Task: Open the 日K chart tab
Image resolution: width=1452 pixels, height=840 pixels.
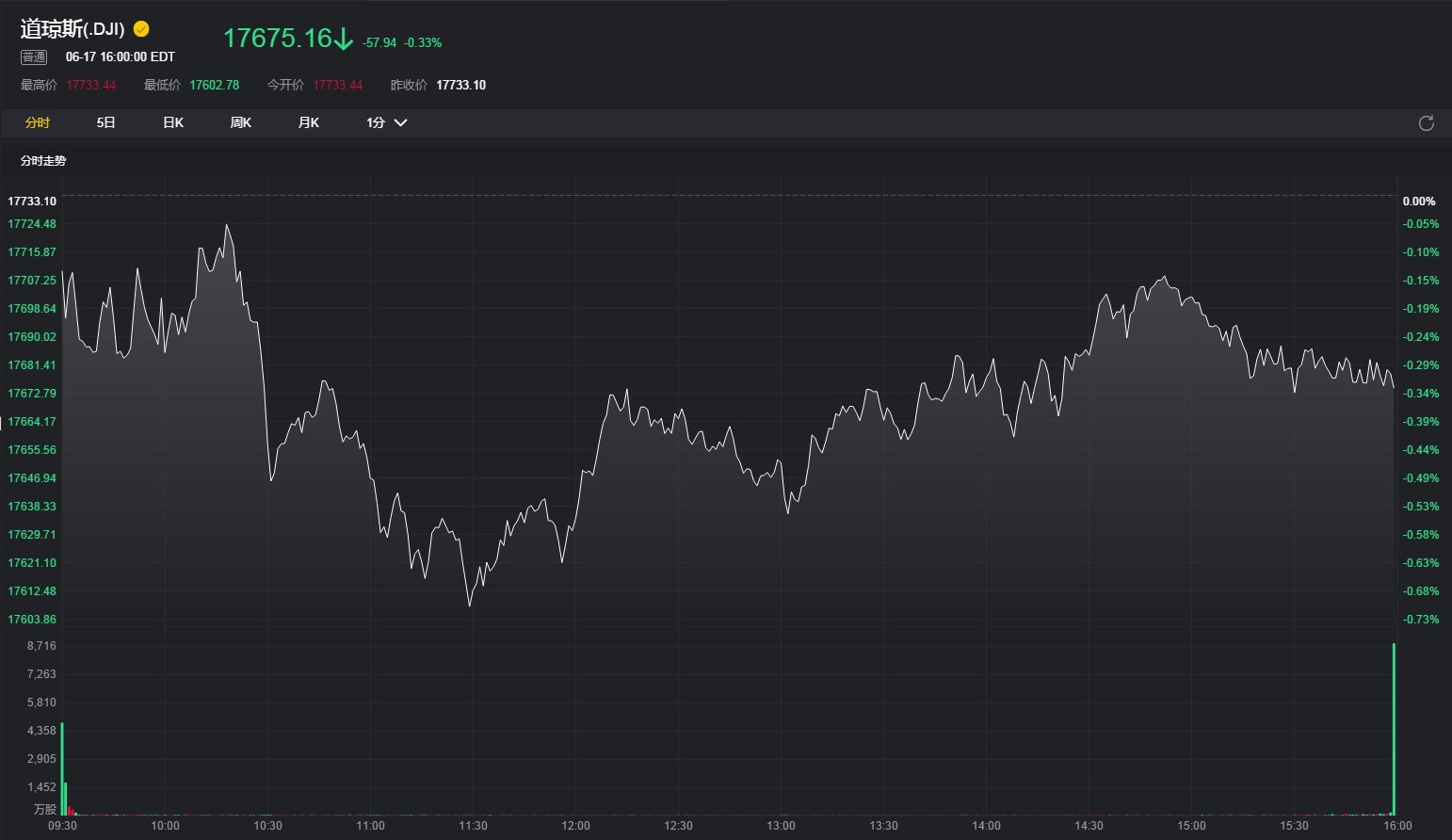Action: pyautogui.click(x=173, y=122)
